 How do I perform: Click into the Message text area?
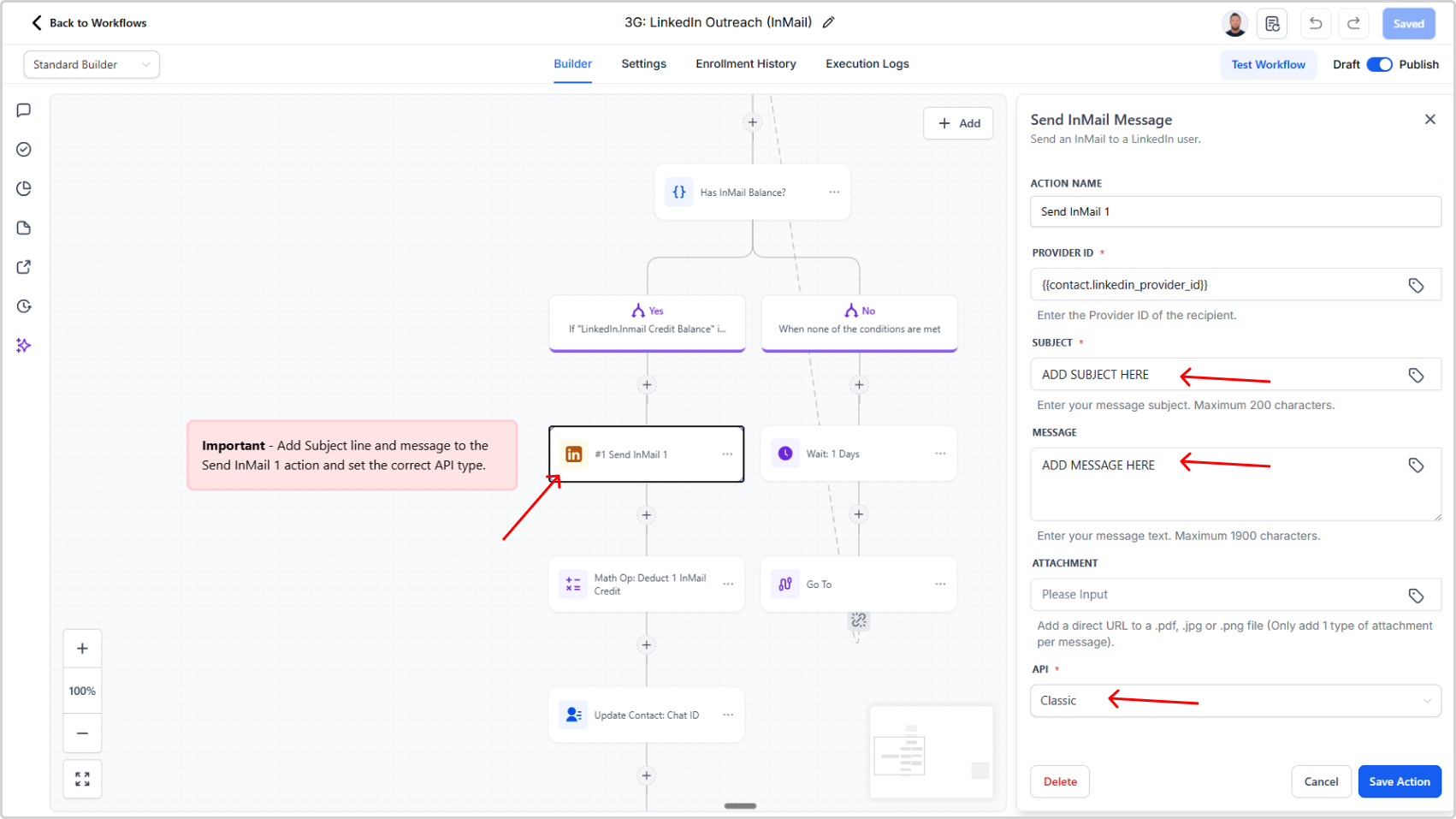tap(1223, 492)
